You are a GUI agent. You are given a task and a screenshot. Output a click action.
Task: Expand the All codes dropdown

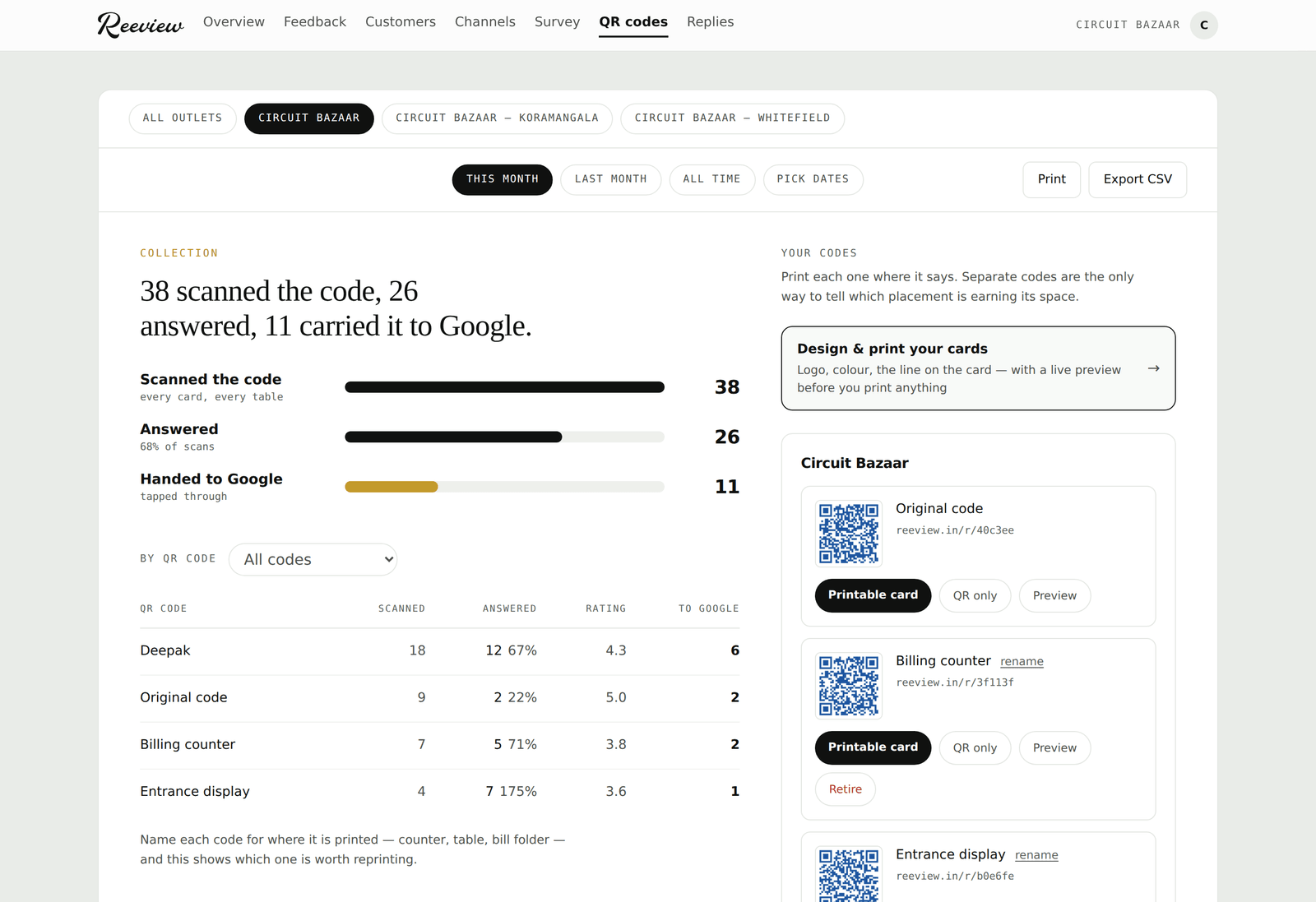pos(313,559)
